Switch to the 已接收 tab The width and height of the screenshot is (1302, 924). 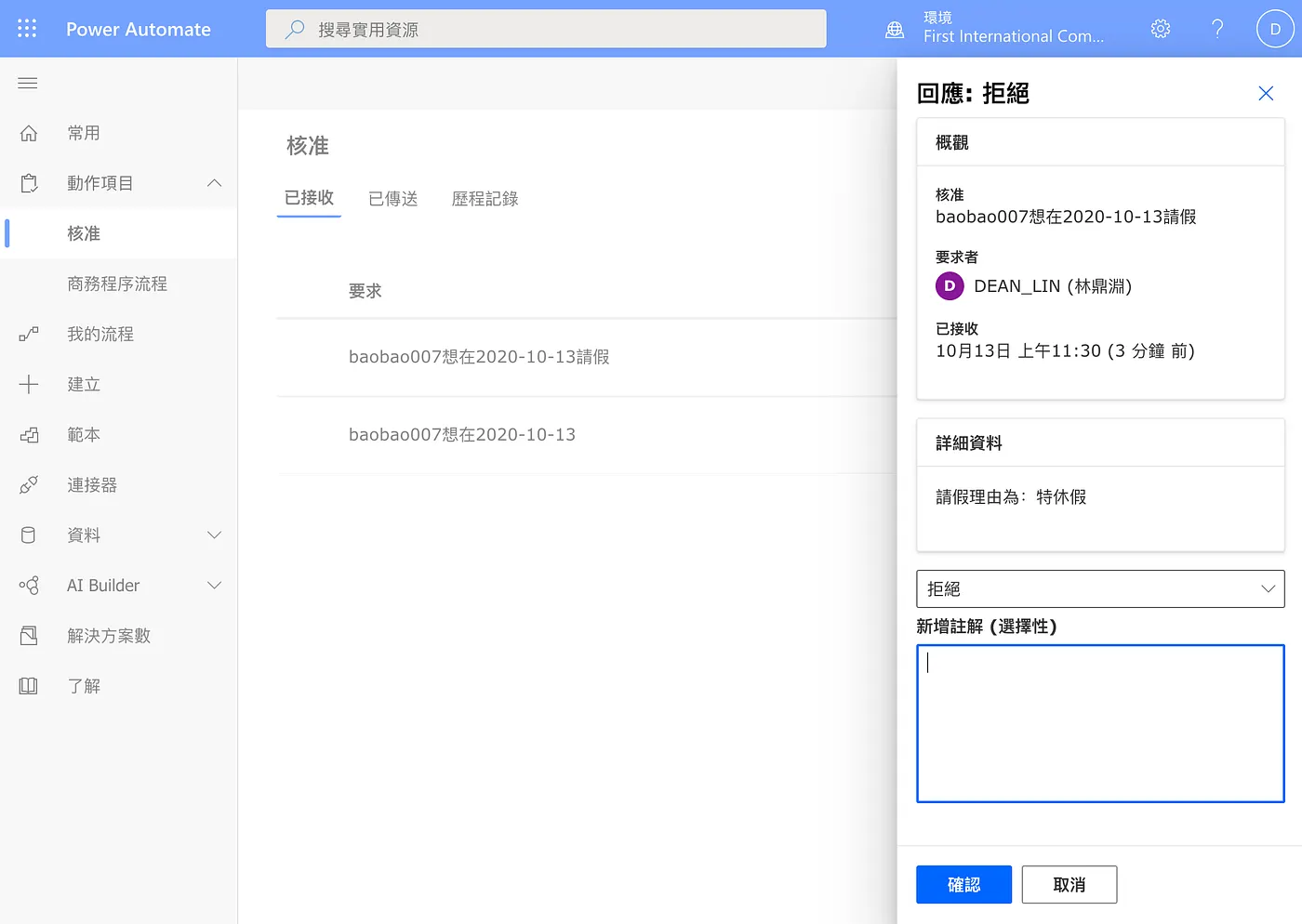[309, 198]
